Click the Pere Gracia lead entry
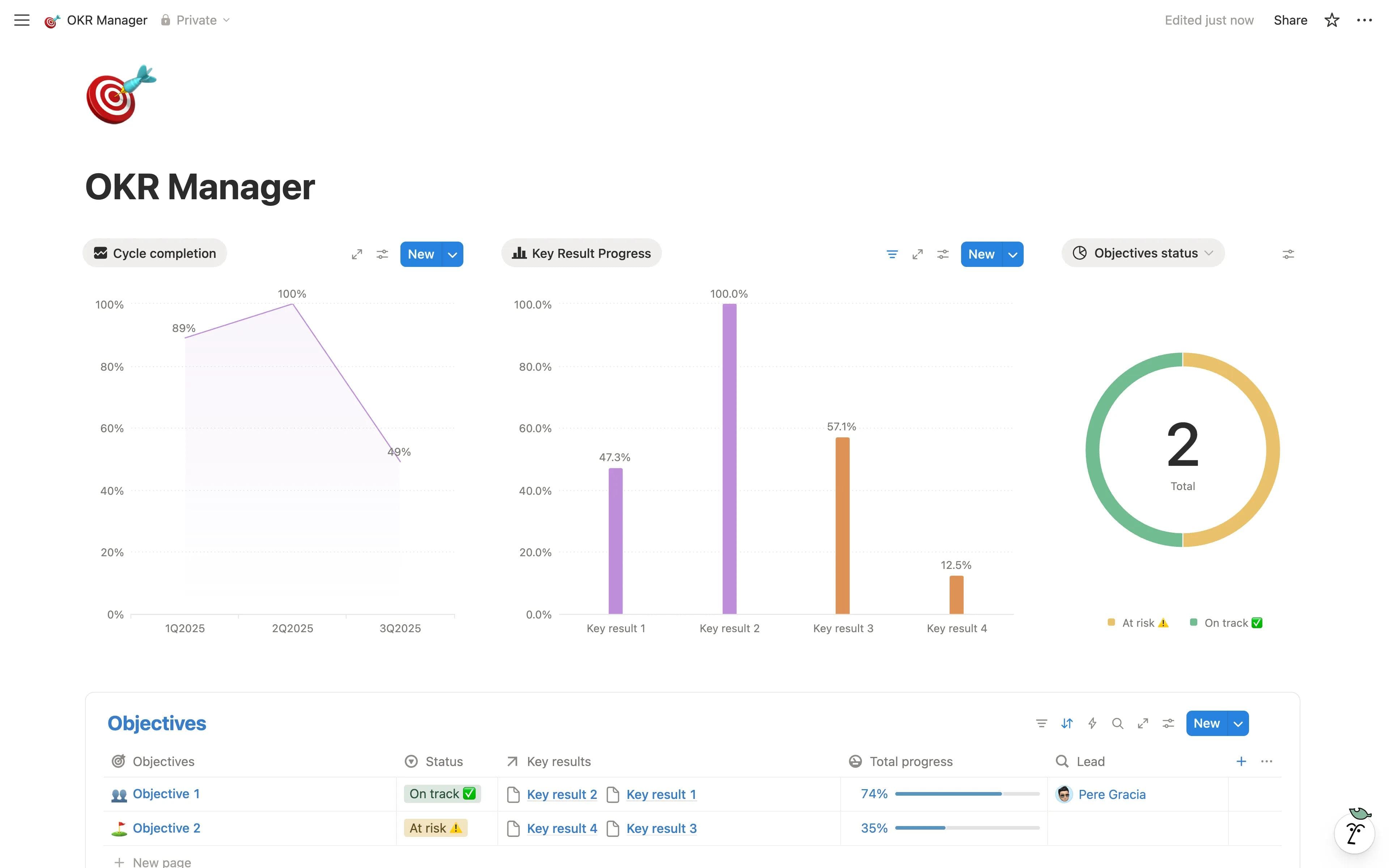 pyautogui.click(x=1101, y=795)
